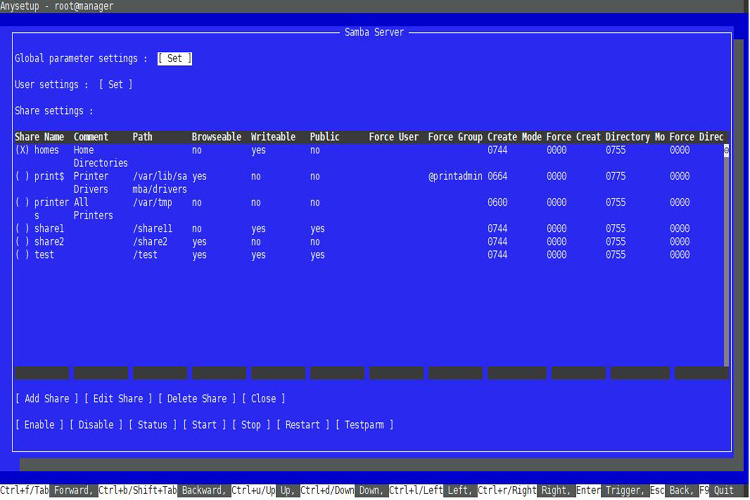This screenshot has height=500, width=750.
Task: Click the Browseable column header
Action: tap(217, 137)
